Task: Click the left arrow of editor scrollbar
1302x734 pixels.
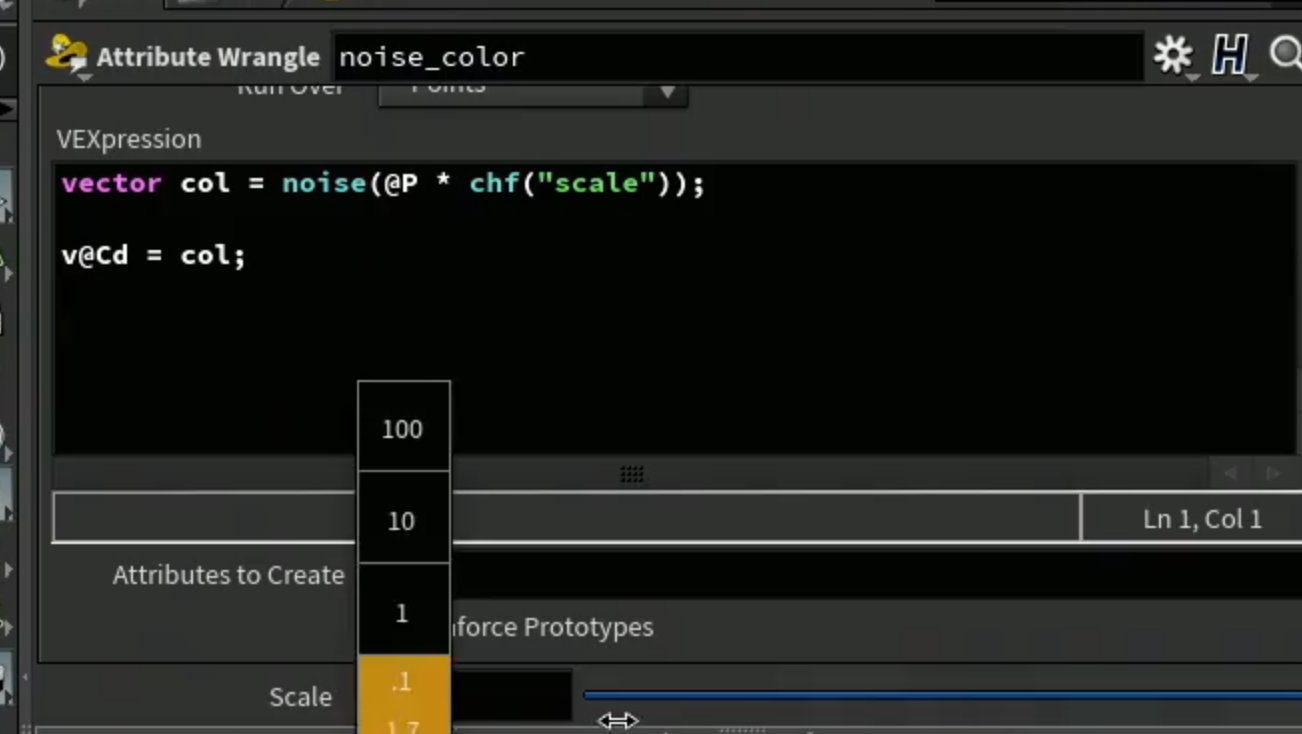Action: point(1230,473)
